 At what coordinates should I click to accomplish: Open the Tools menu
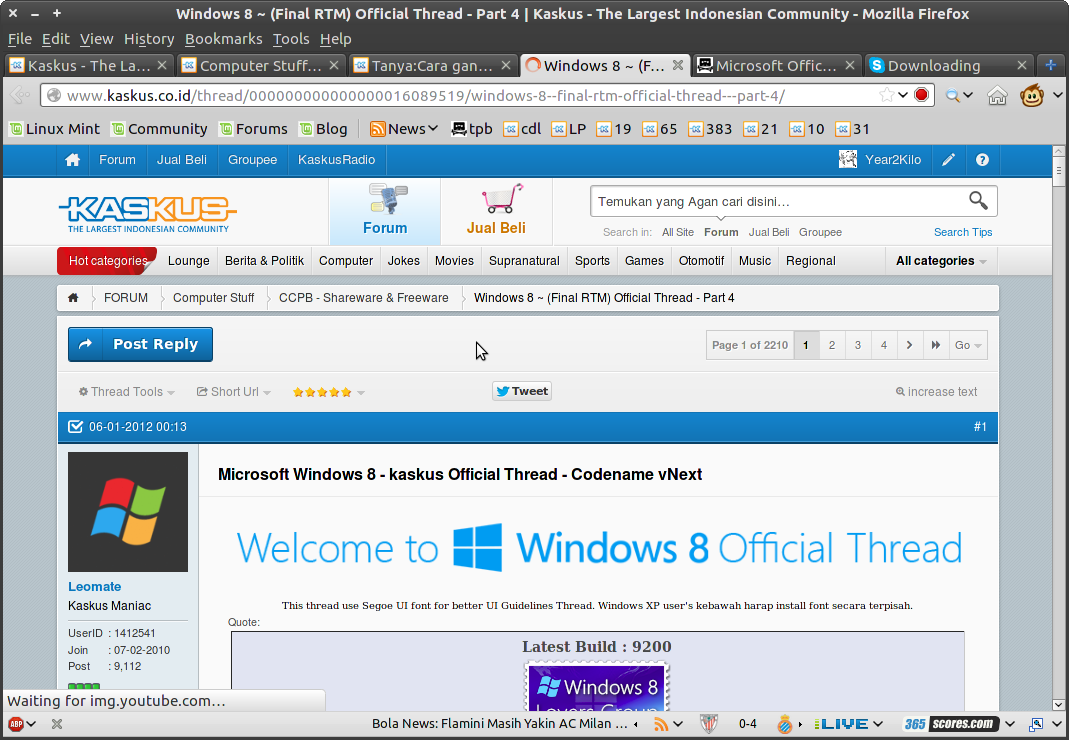click(x=291, y=39)
